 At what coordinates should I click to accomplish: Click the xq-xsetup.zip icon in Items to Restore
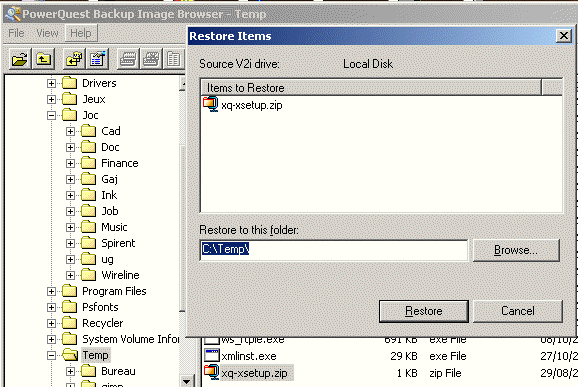pos(211,104)
